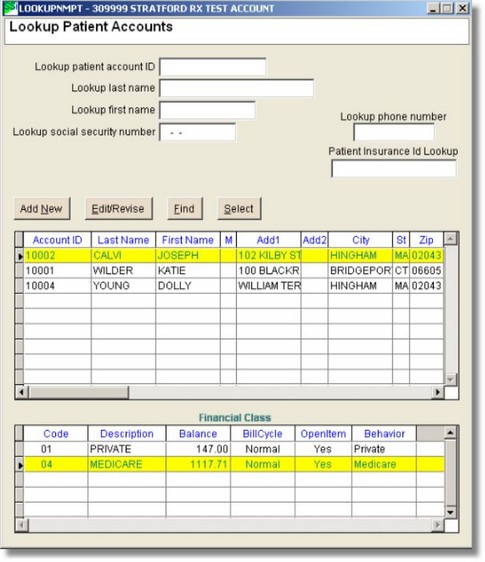
Task: Click Financial Class grid right scroll arrow
Action: pos(437,525)
